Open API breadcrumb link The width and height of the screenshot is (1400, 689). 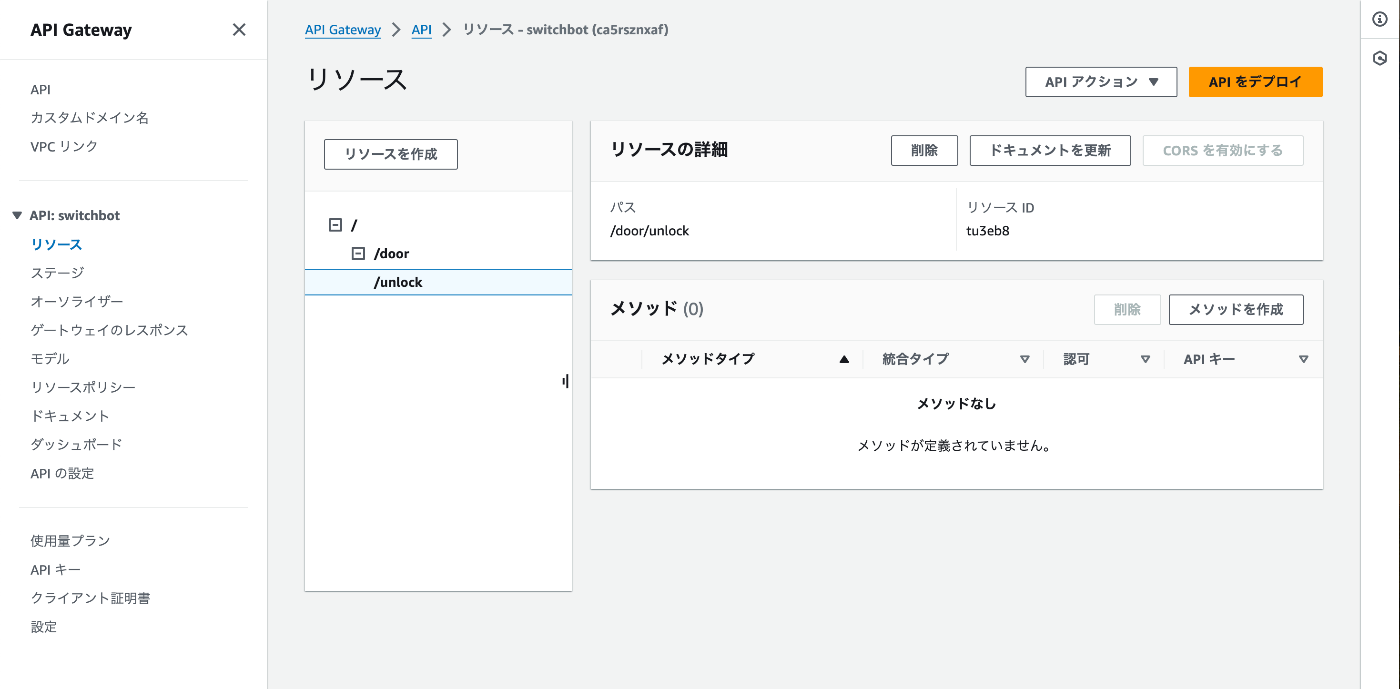point(422,30)
